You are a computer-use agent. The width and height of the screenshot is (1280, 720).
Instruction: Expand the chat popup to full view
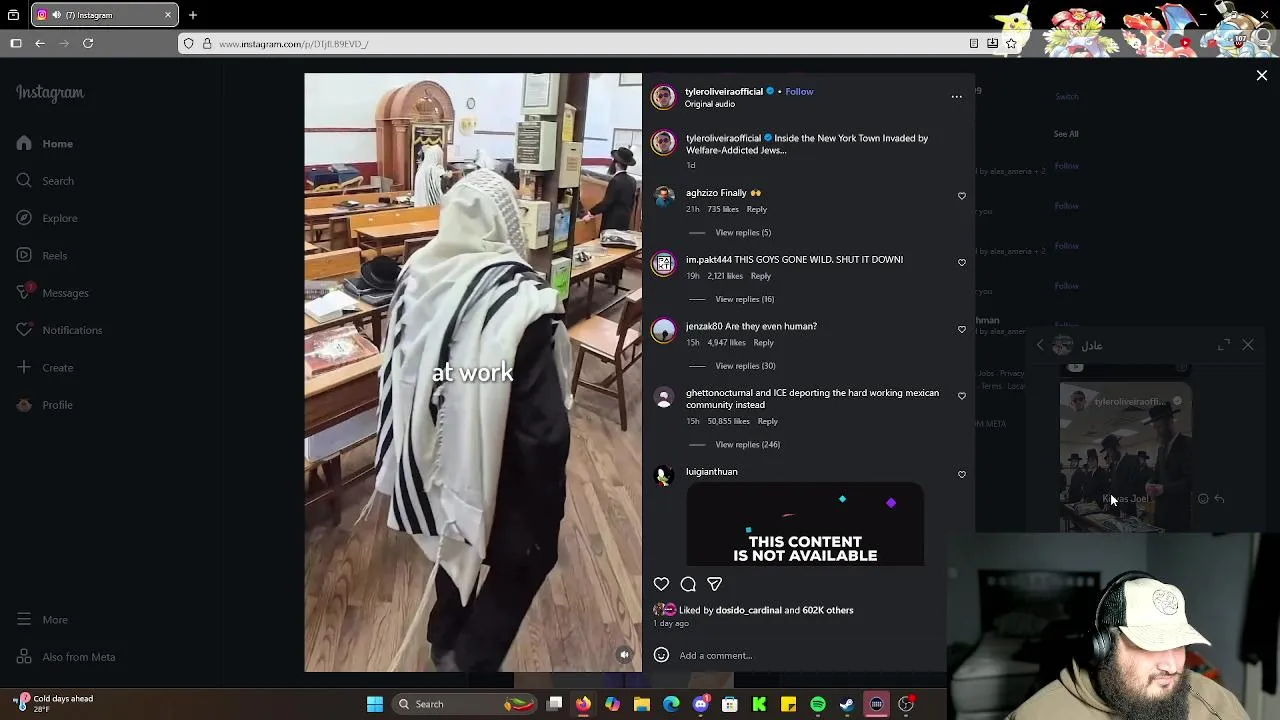[1224, 345]
